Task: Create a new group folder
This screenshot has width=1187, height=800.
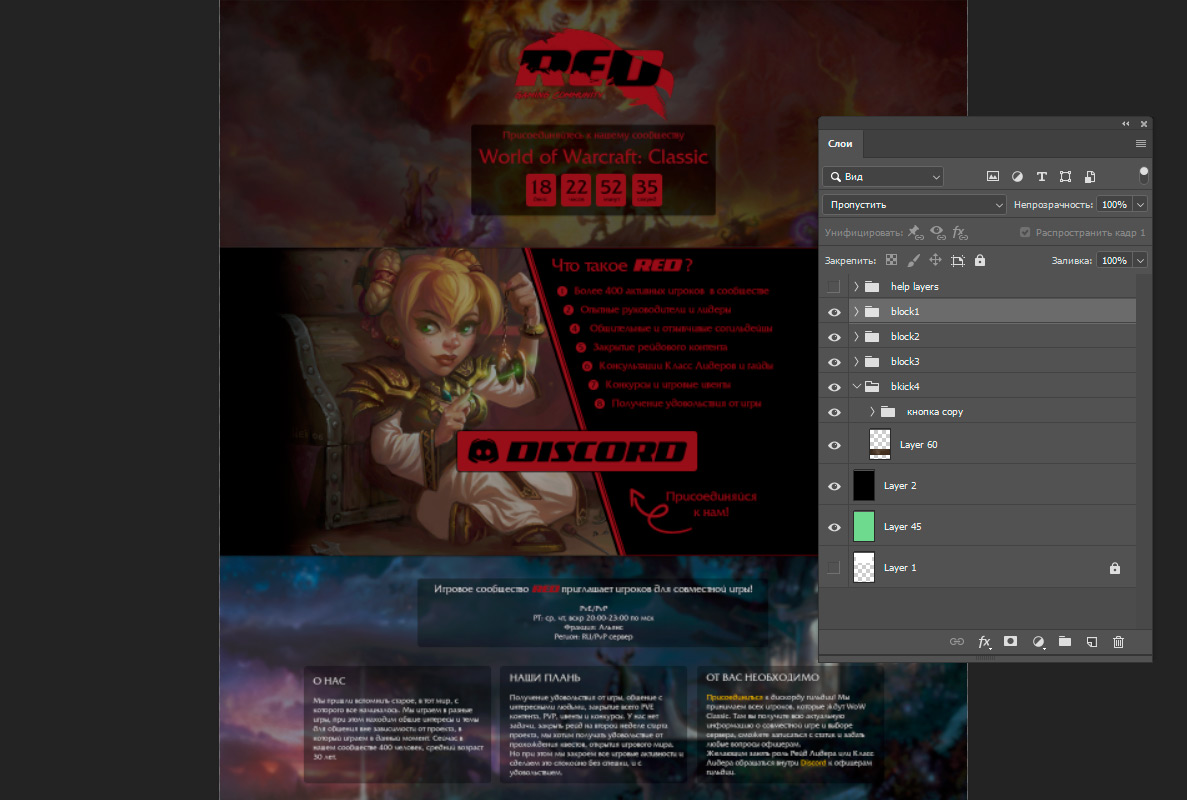Action: tap(1065, 641)
